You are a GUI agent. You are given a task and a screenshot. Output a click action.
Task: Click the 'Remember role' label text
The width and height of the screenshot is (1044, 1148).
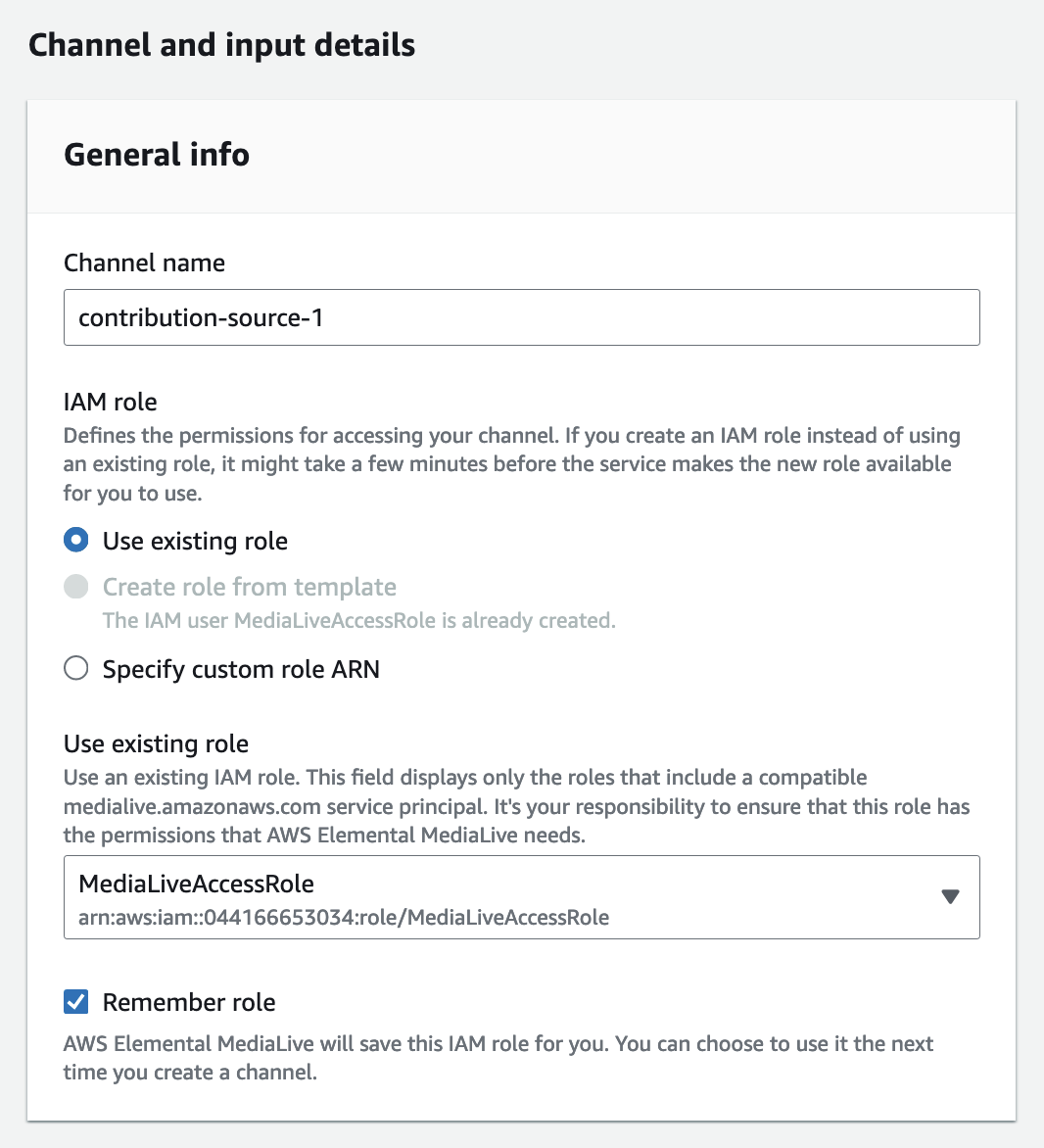click(189, 1002)
